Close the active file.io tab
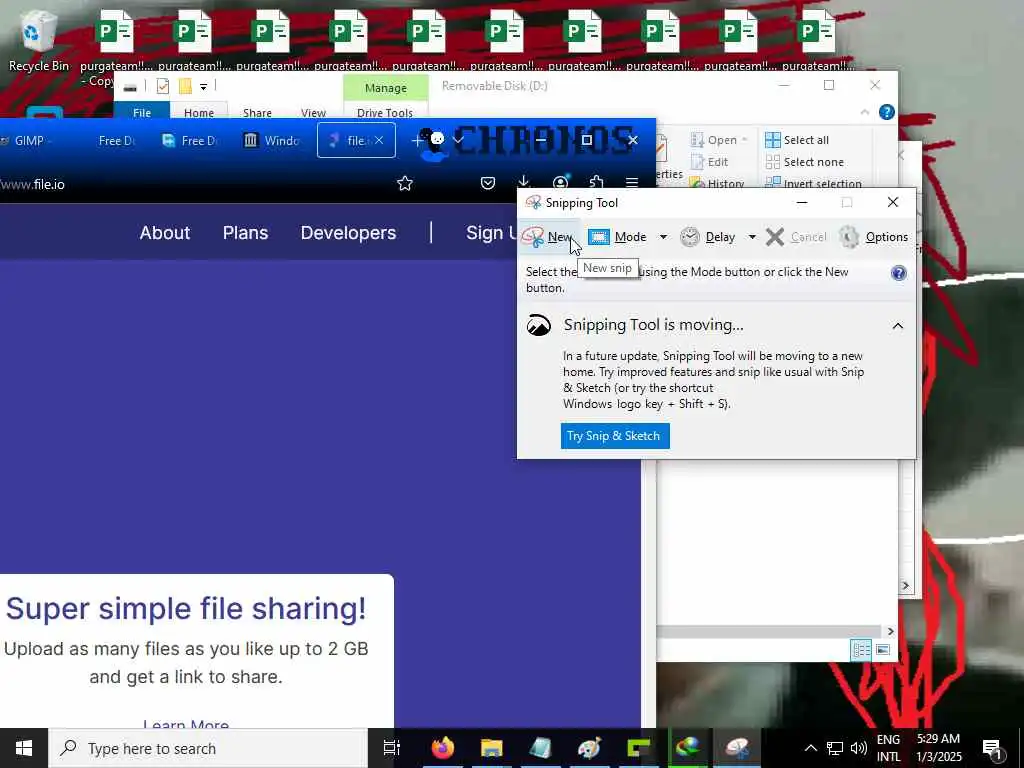1024x768 pixels. 379,140
